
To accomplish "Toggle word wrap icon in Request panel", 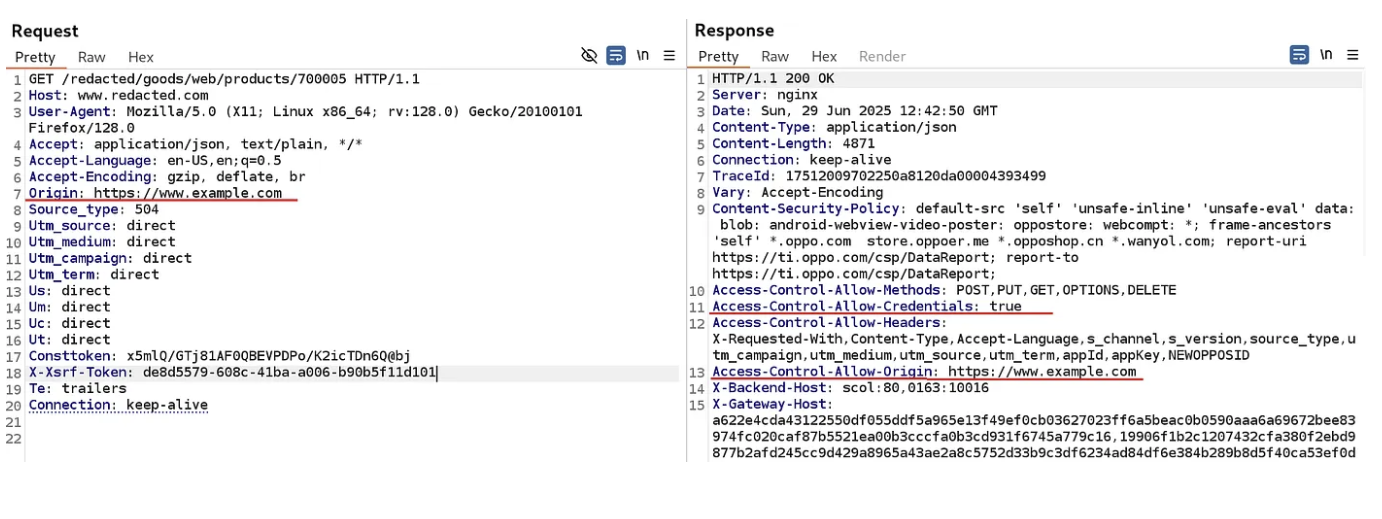I will 616,56.
